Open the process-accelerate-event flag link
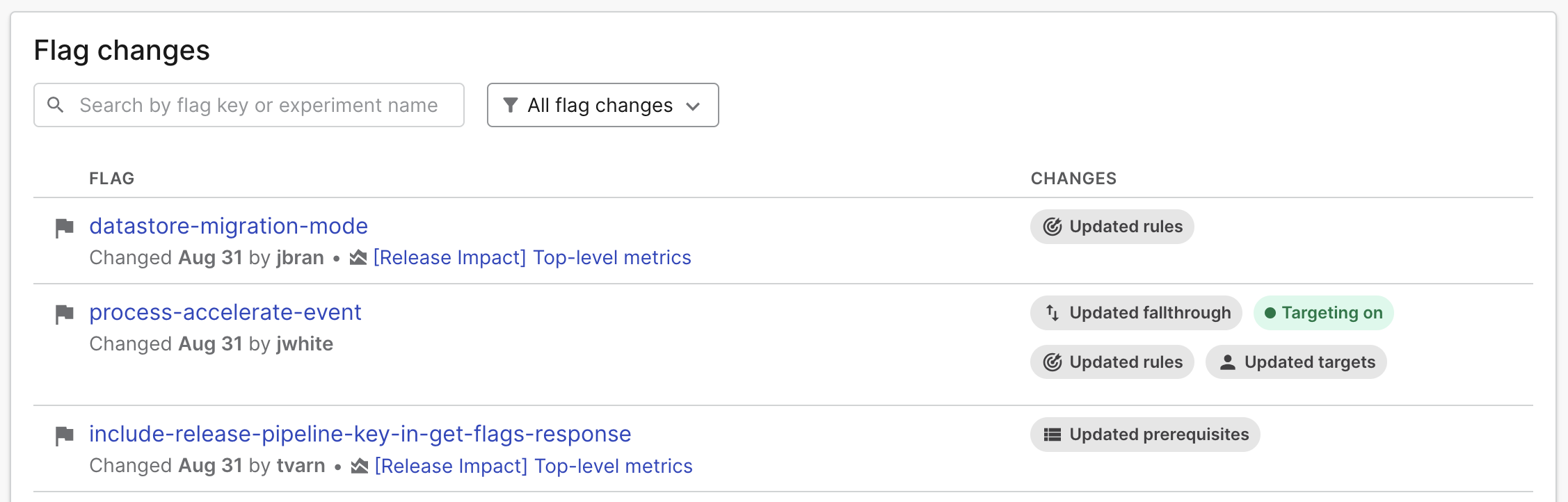Image resolution: width=1568 pixels, height=502 pixels. click(x=225, y=312)
